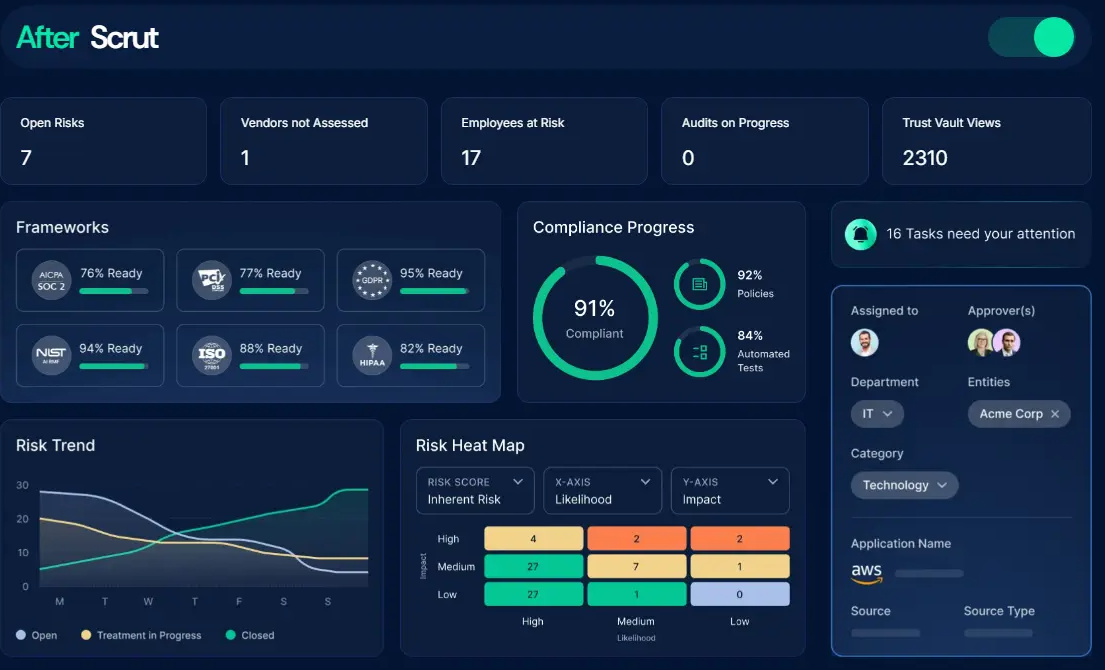Select the Trust Vault Views card
This screenshot has height=670, width=1105.
986,140
